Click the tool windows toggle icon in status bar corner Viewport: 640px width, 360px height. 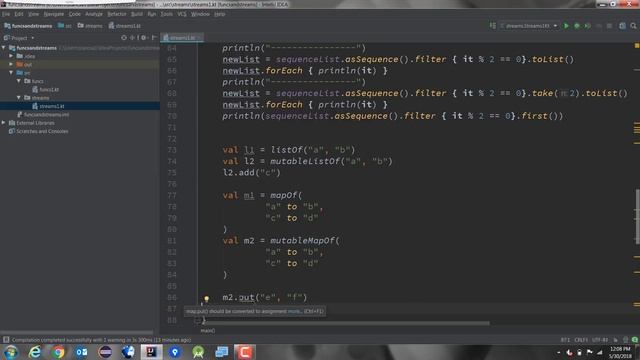pos(6,340)
